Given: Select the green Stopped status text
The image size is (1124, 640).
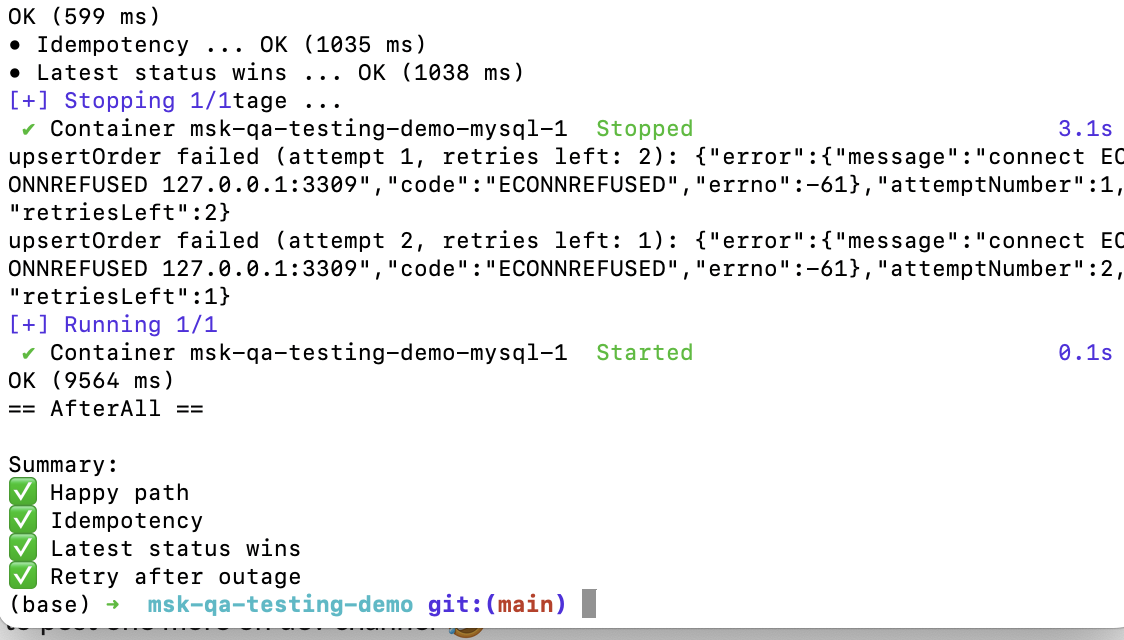Looking at the screenshot, I should [x=644, y=129].
